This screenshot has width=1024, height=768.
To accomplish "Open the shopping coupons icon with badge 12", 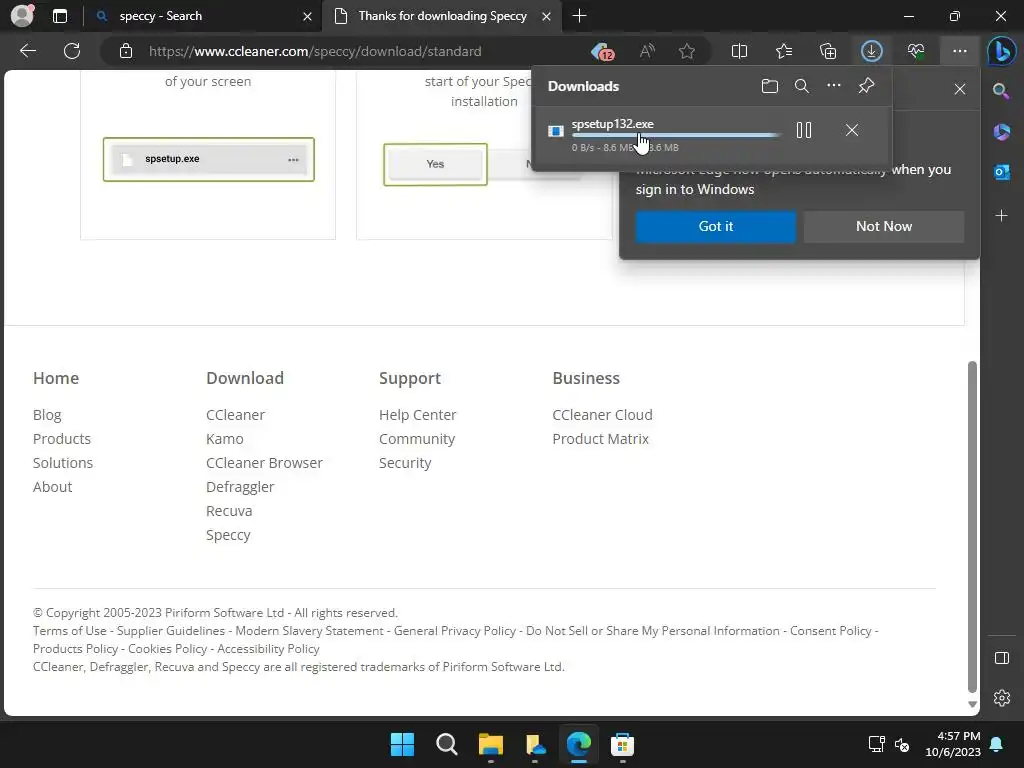I will 602,51.
